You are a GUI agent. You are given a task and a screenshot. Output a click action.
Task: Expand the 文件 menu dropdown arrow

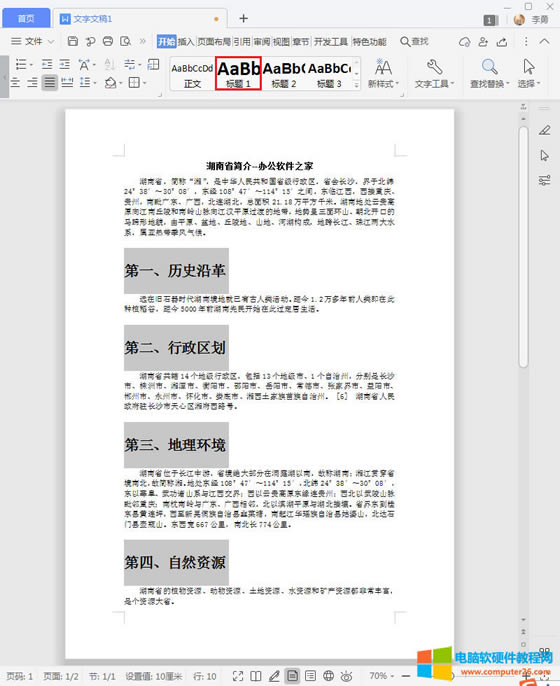[51, 42]
